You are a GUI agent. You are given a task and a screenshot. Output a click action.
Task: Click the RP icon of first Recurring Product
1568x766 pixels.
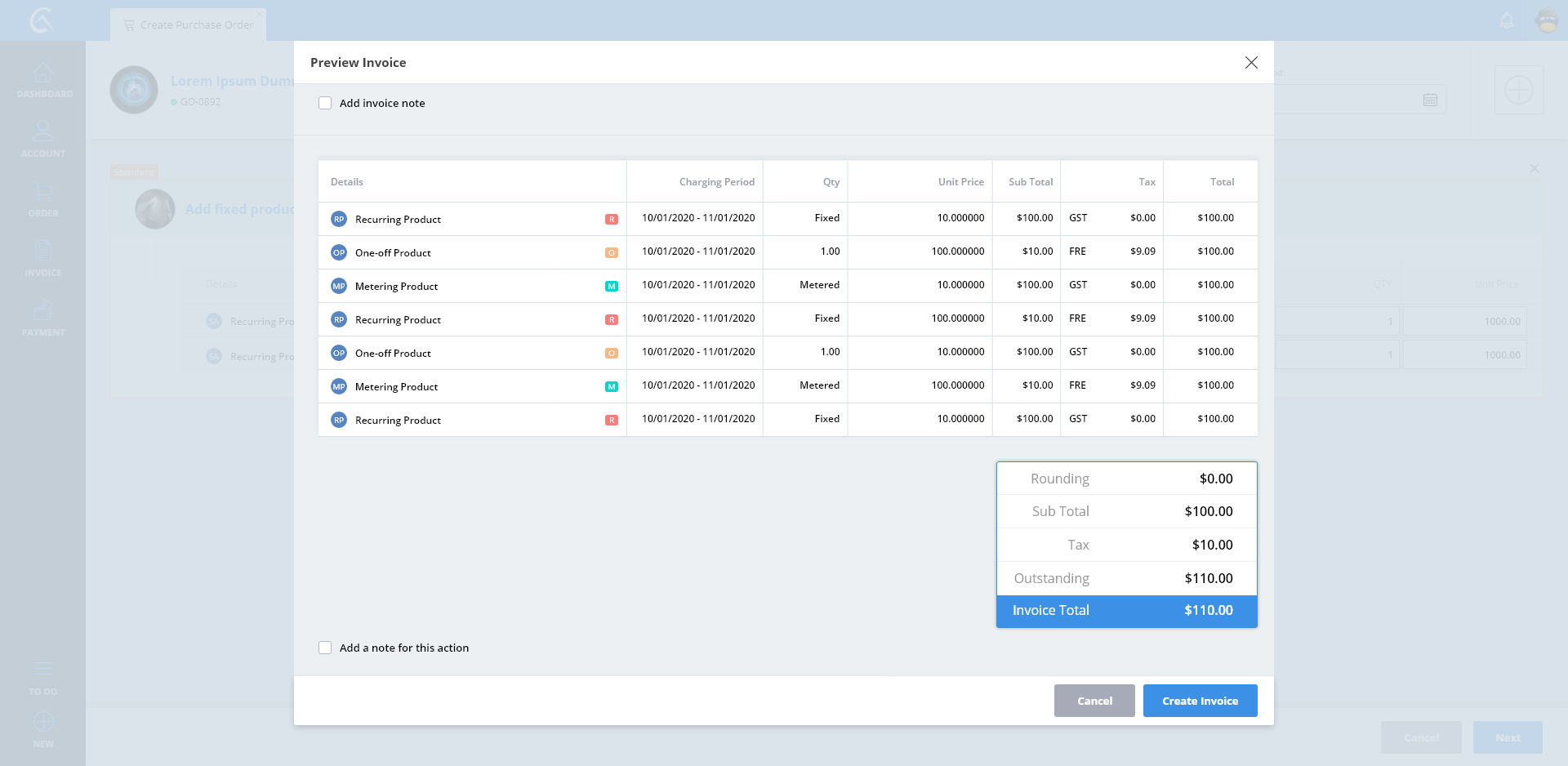(338, 219)
